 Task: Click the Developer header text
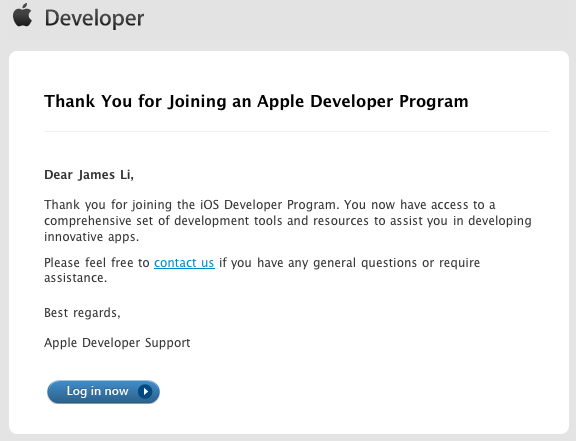click(94, 18)
